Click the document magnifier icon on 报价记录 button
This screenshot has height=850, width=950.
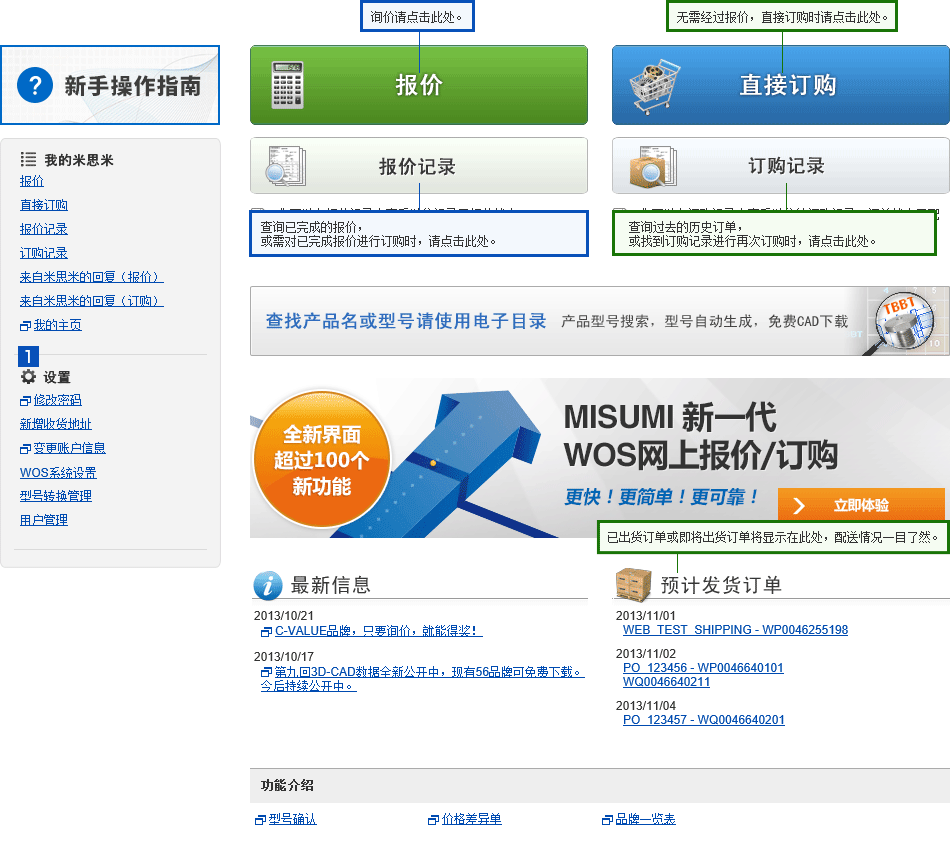(285, 165)
